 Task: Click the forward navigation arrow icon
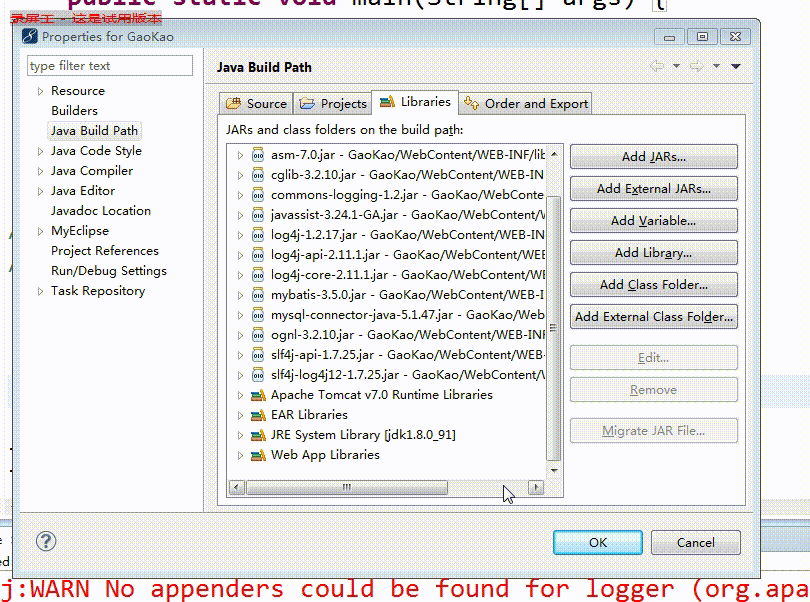[x=697, y=66]
